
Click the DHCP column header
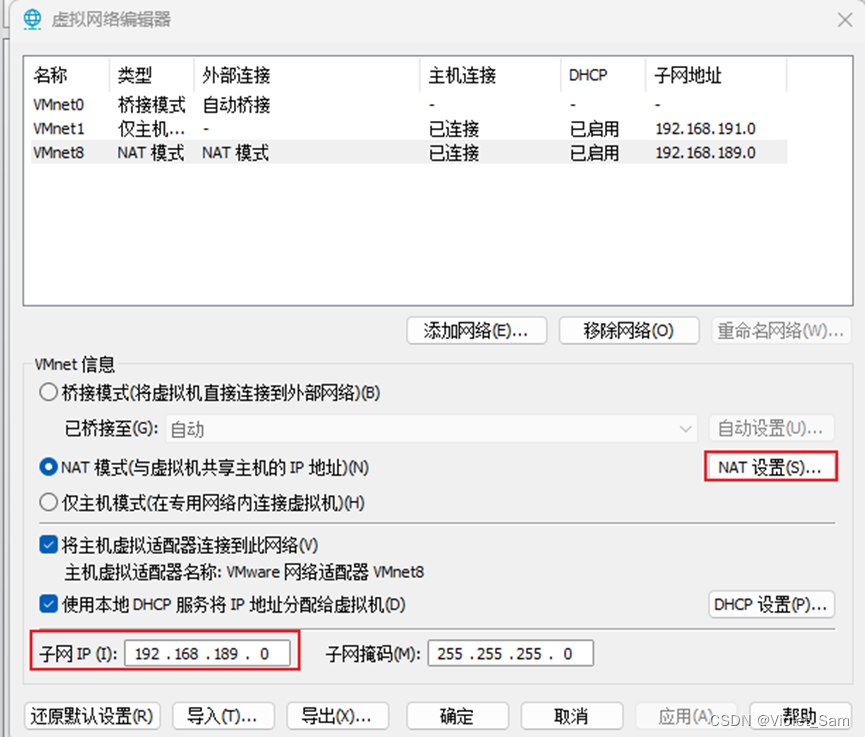coord(603,75)
